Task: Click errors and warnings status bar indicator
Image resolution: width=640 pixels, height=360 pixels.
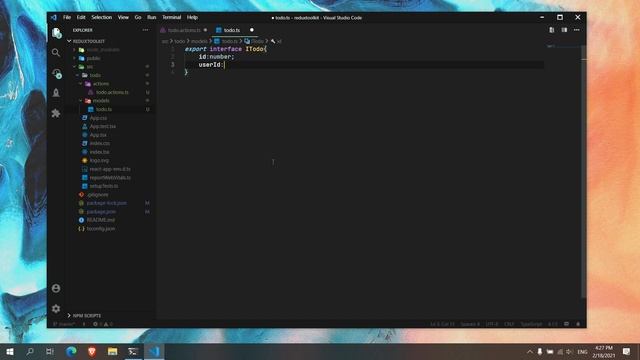Action: tap(102, 324)
